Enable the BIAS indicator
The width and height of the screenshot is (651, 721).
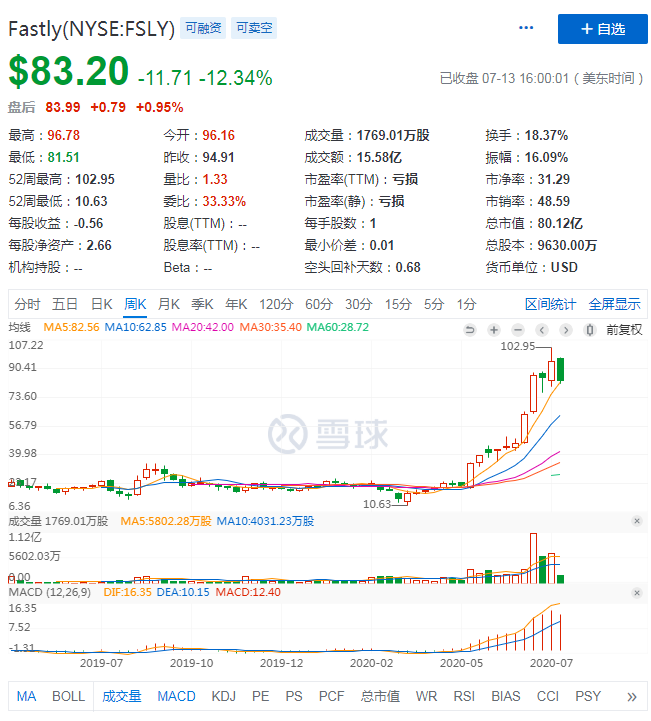(506, 696)
